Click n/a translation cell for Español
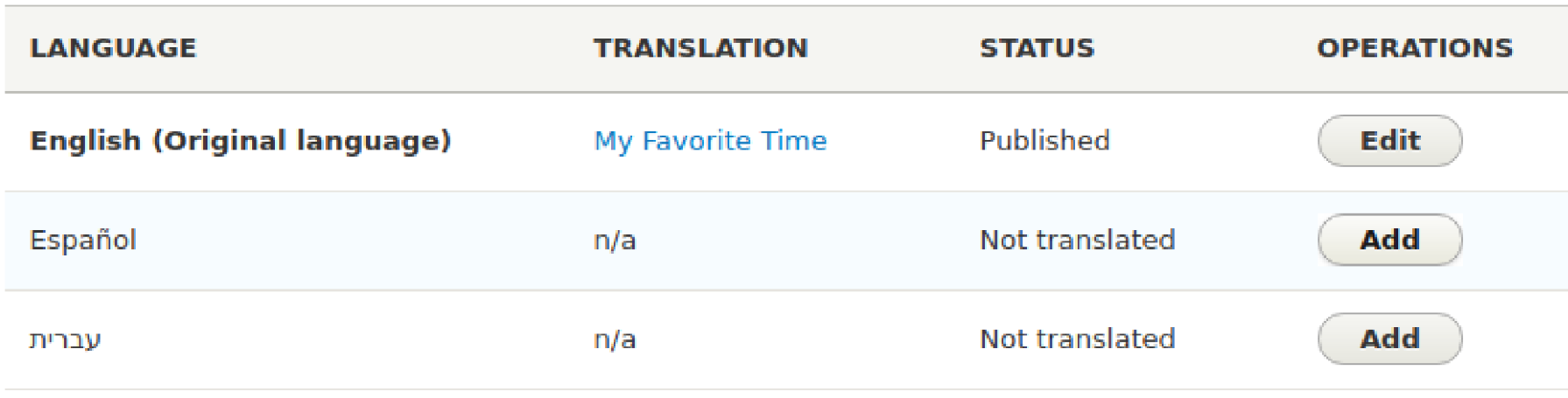This screenshot has width=1568, height=398. pos(615,241)
